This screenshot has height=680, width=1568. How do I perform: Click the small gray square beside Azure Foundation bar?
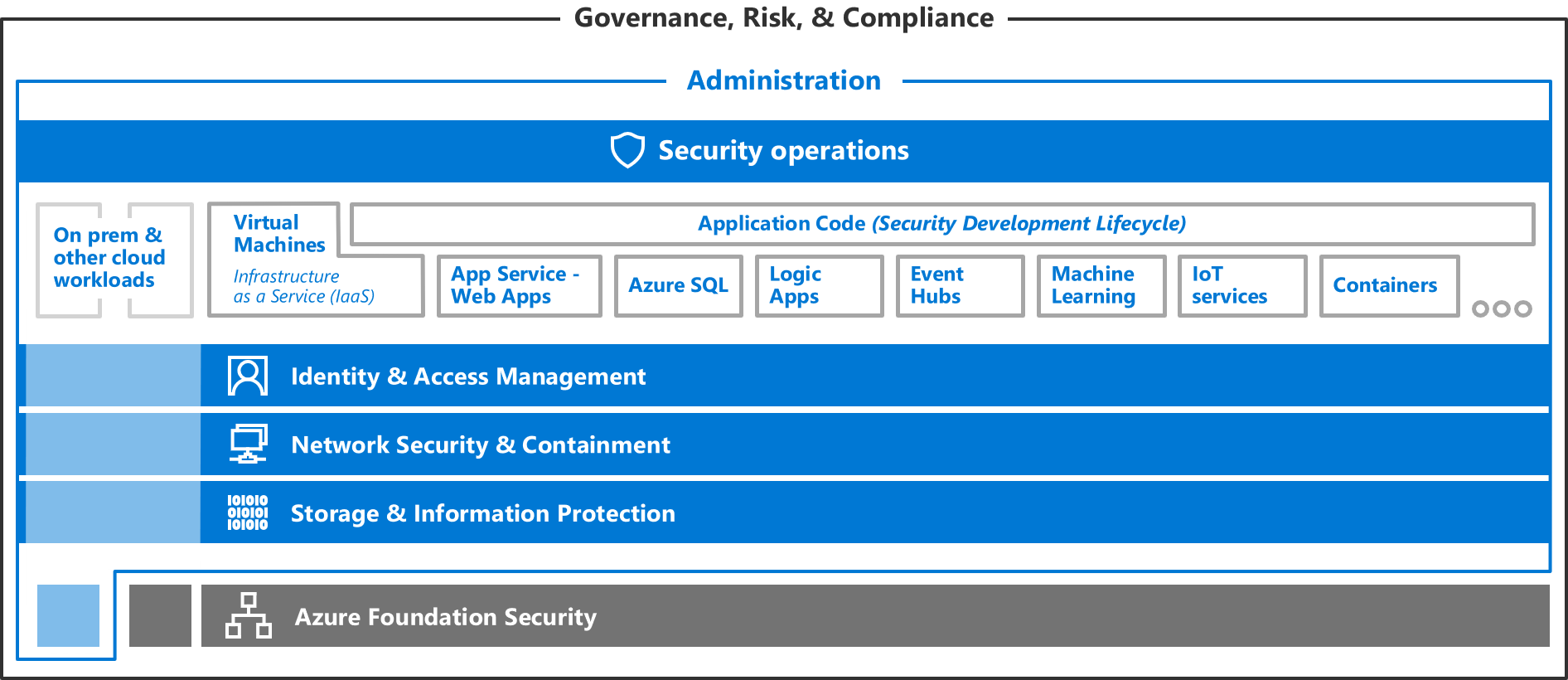[160, 615]
